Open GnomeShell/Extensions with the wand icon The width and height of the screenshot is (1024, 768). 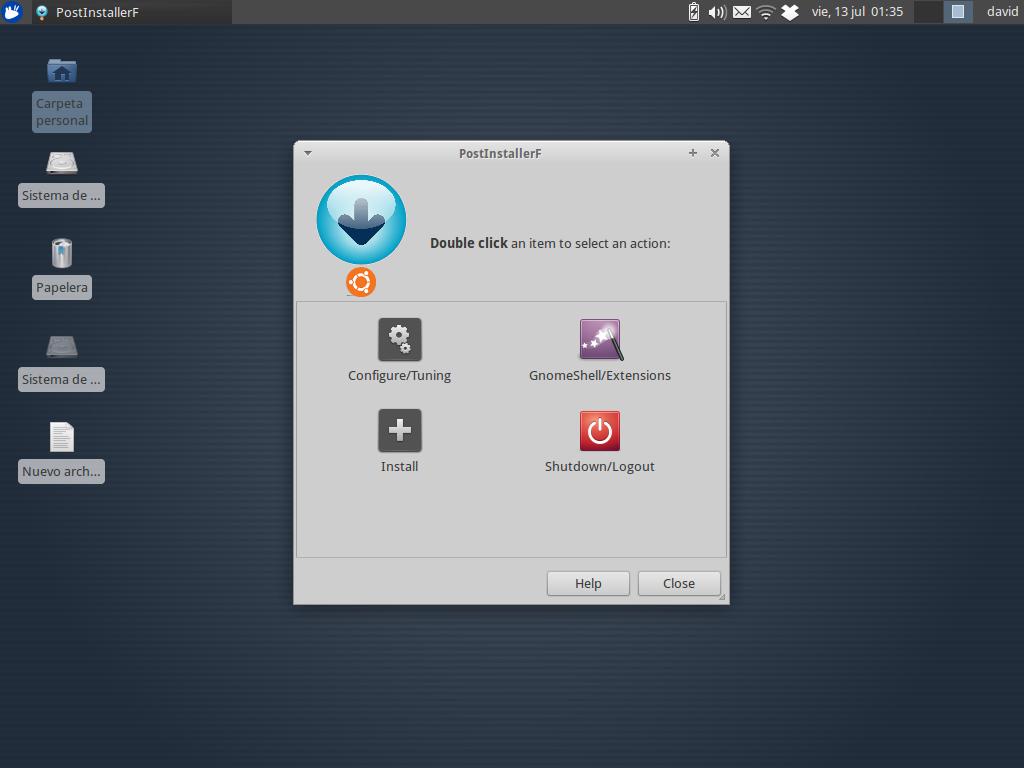(x=599, y=339)
